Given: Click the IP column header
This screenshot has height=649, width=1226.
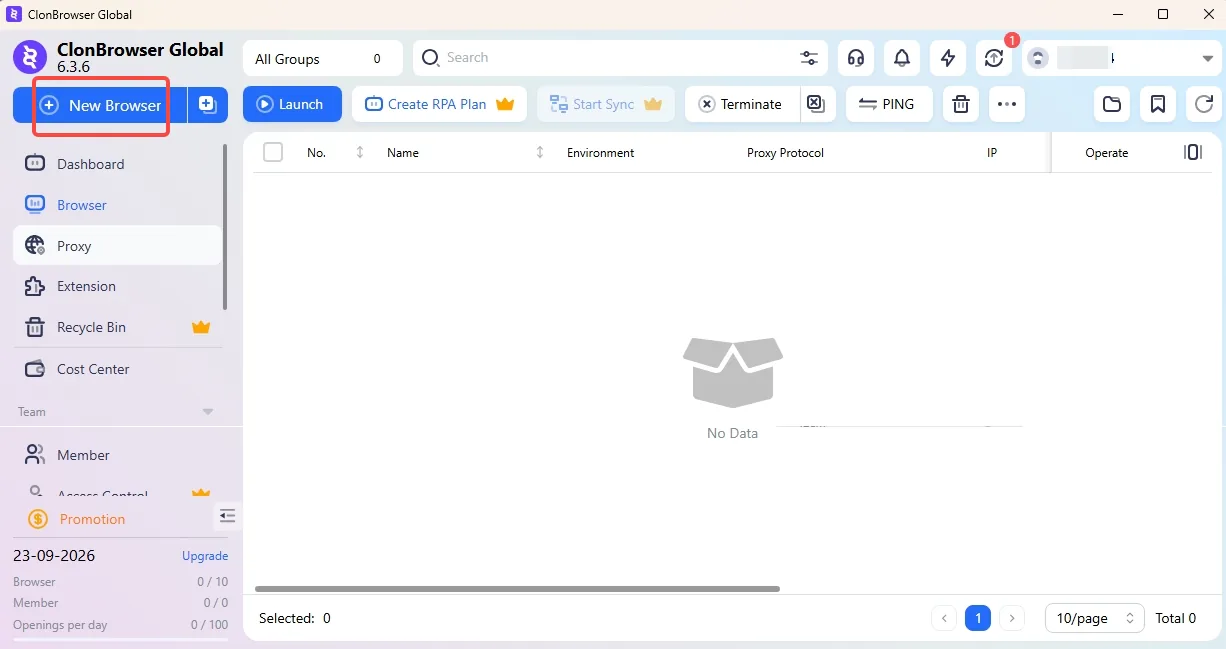Looking at the screenshot, I should [992, 153].
